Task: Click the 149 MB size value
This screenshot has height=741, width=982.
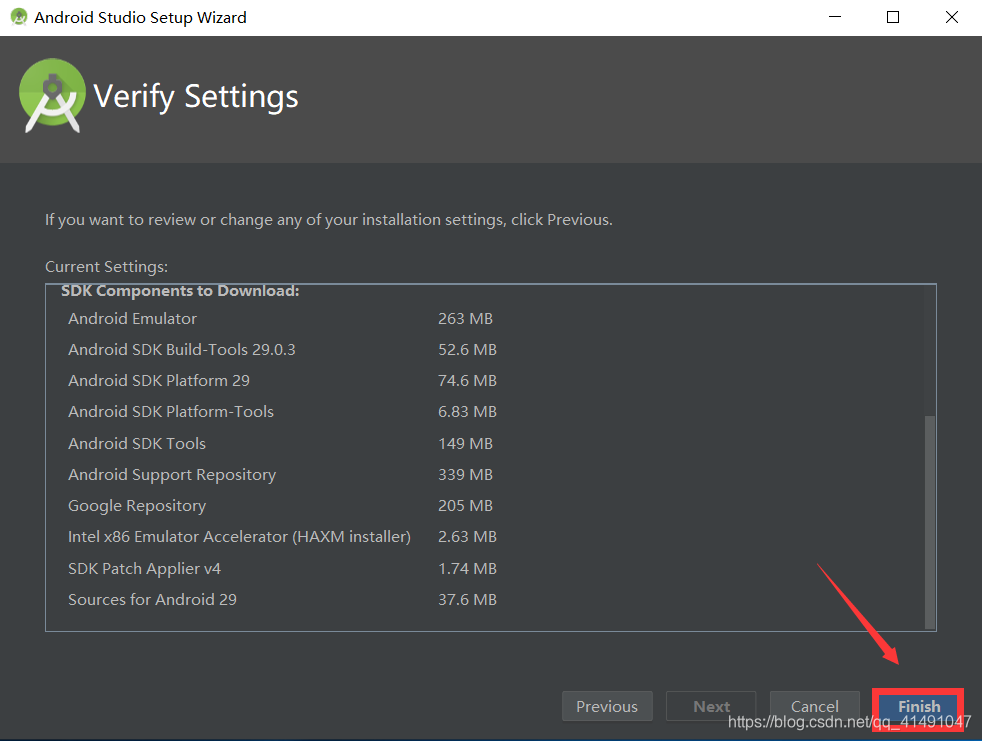Action: 465,443
